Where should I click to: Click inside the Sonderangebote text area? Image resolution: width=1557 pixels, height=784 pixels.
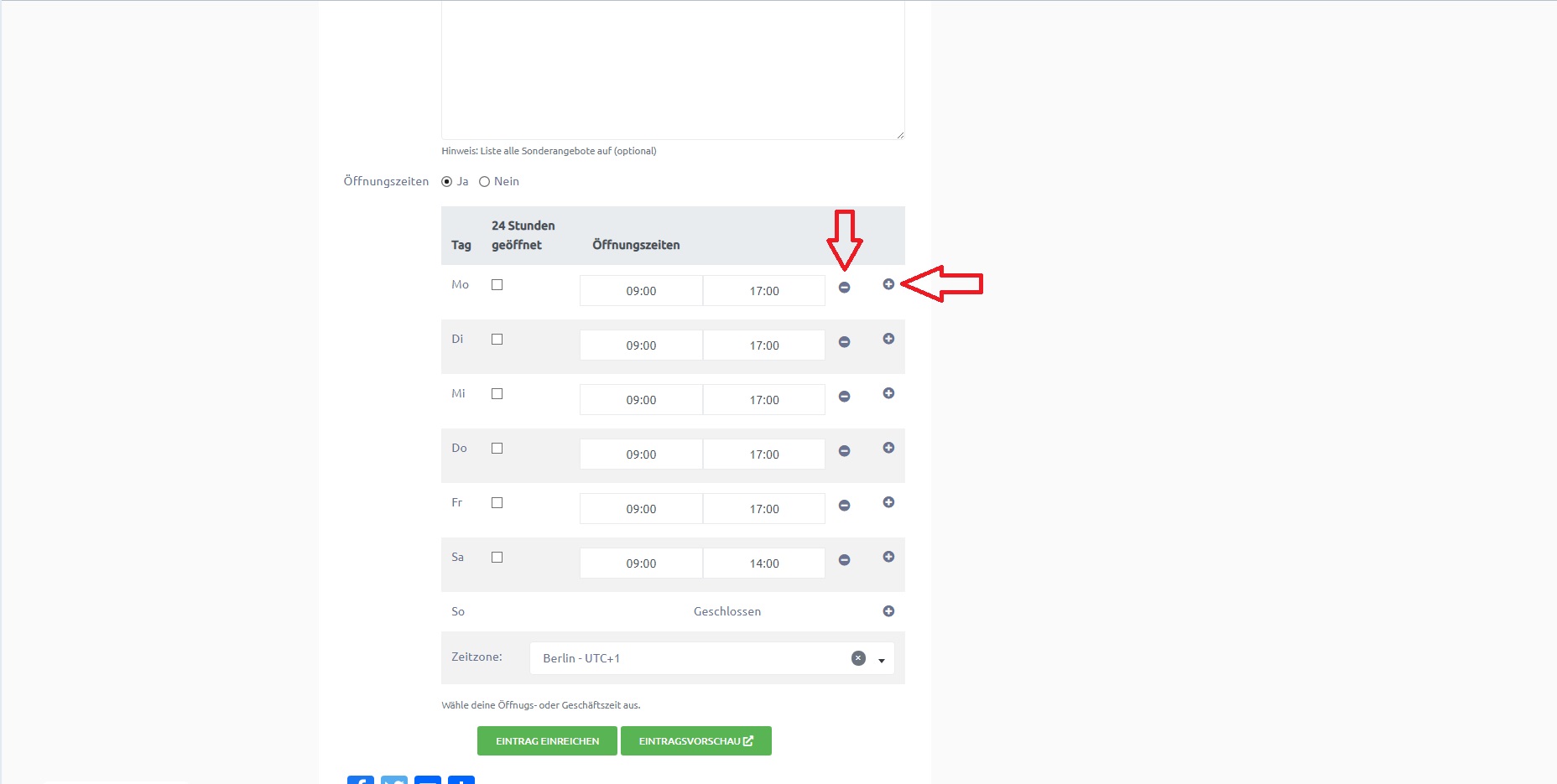click(x=672, y=67)
